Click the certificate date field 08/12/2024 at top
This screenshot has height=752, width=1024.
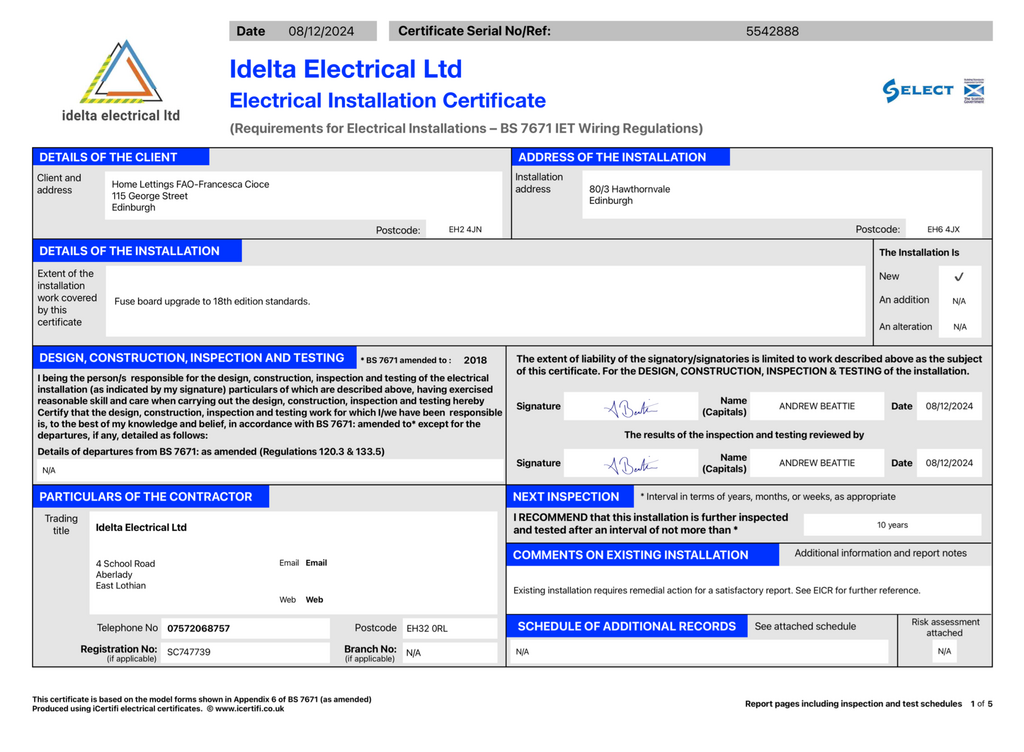321,31
